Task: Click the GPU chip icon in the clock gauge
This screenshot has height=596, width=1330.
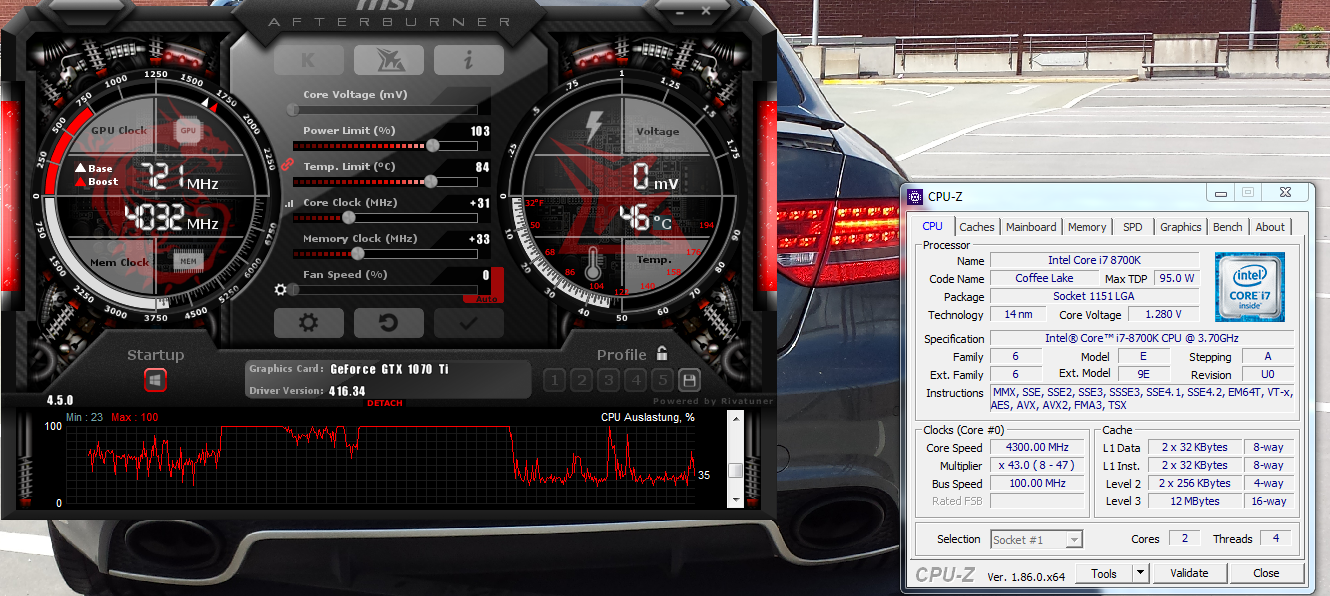Action: point(187,130)
